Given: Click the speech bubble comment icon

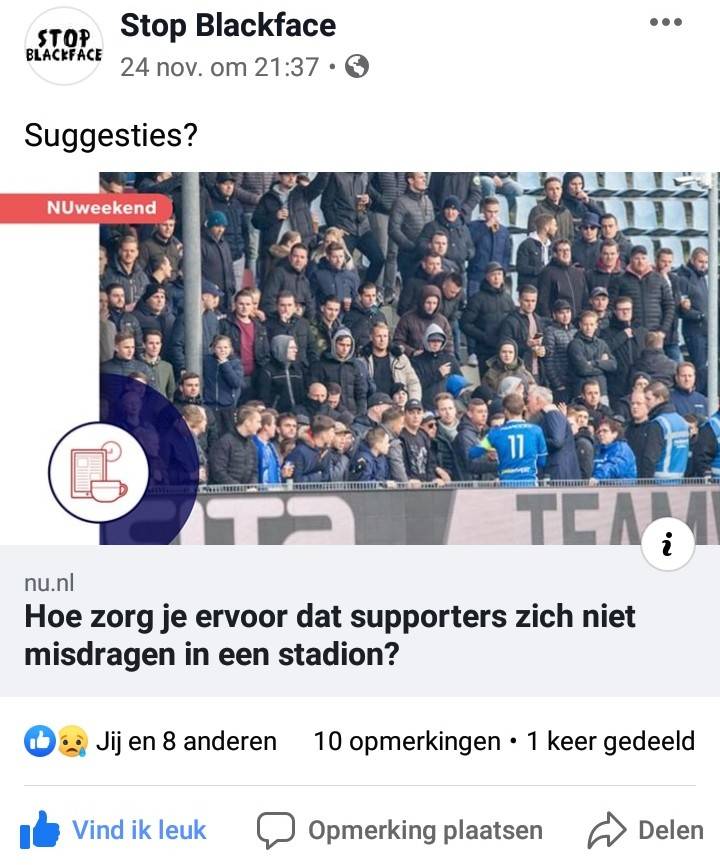Looking at the screenshot, I should click(x=276, y=830).
